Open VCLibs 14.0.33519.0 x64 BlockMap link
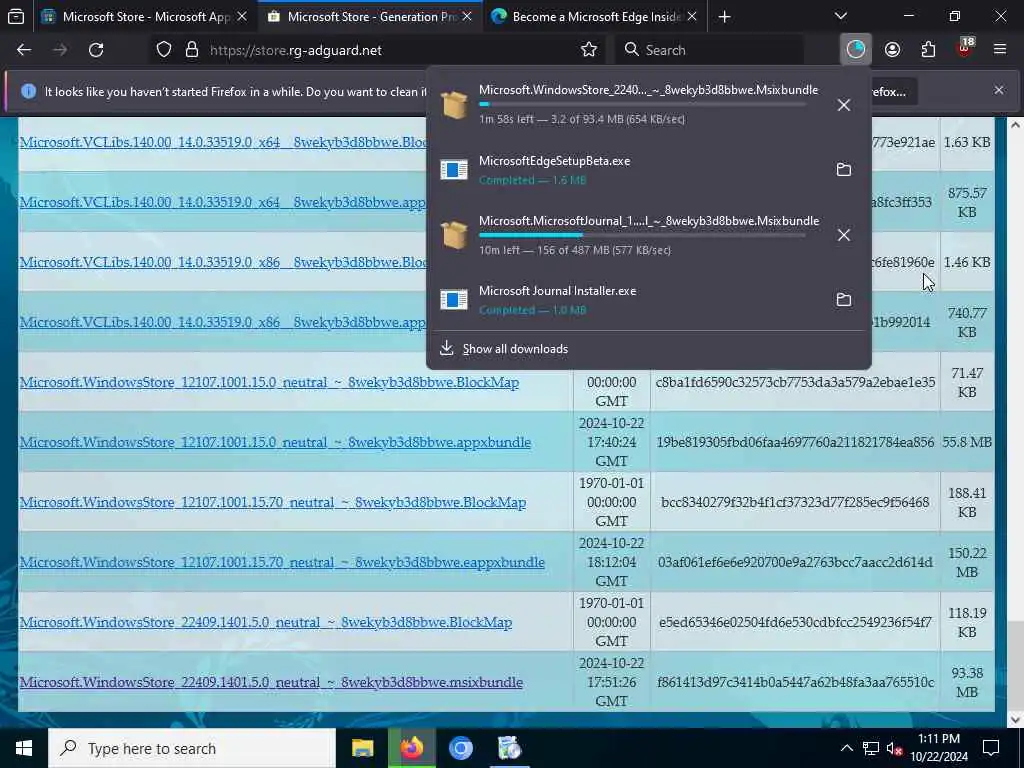This screenshot has height=768, width=1024. point(223,142)
